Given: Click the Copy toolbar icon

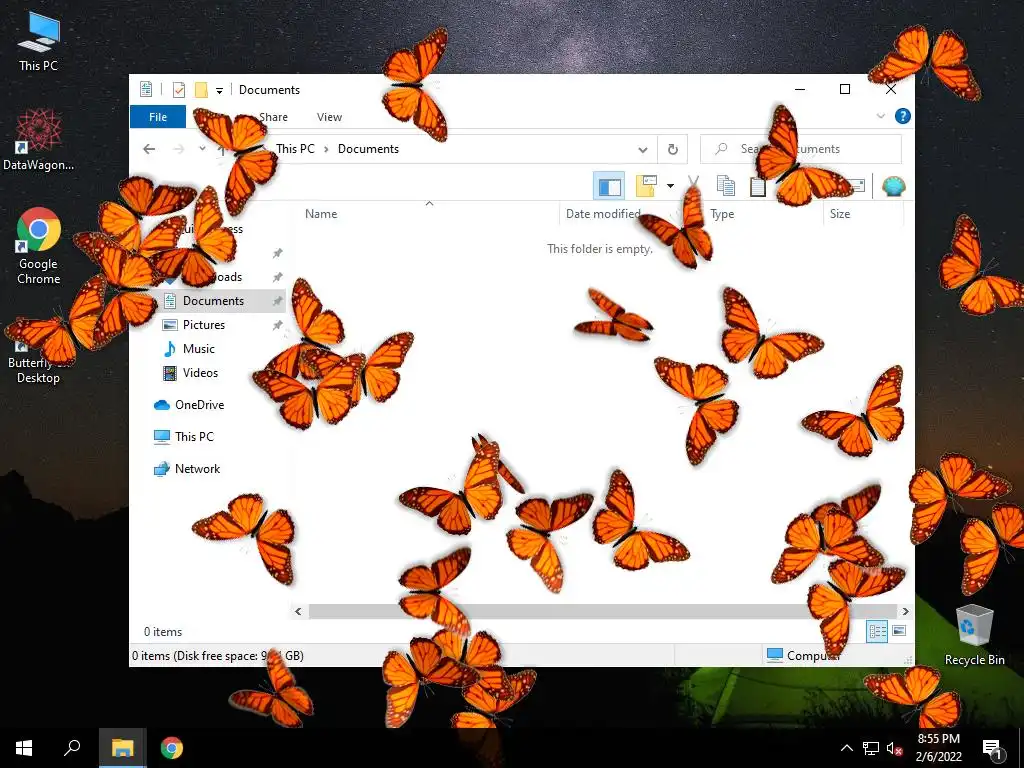Looking at the screenshot, I should point(726,186).
